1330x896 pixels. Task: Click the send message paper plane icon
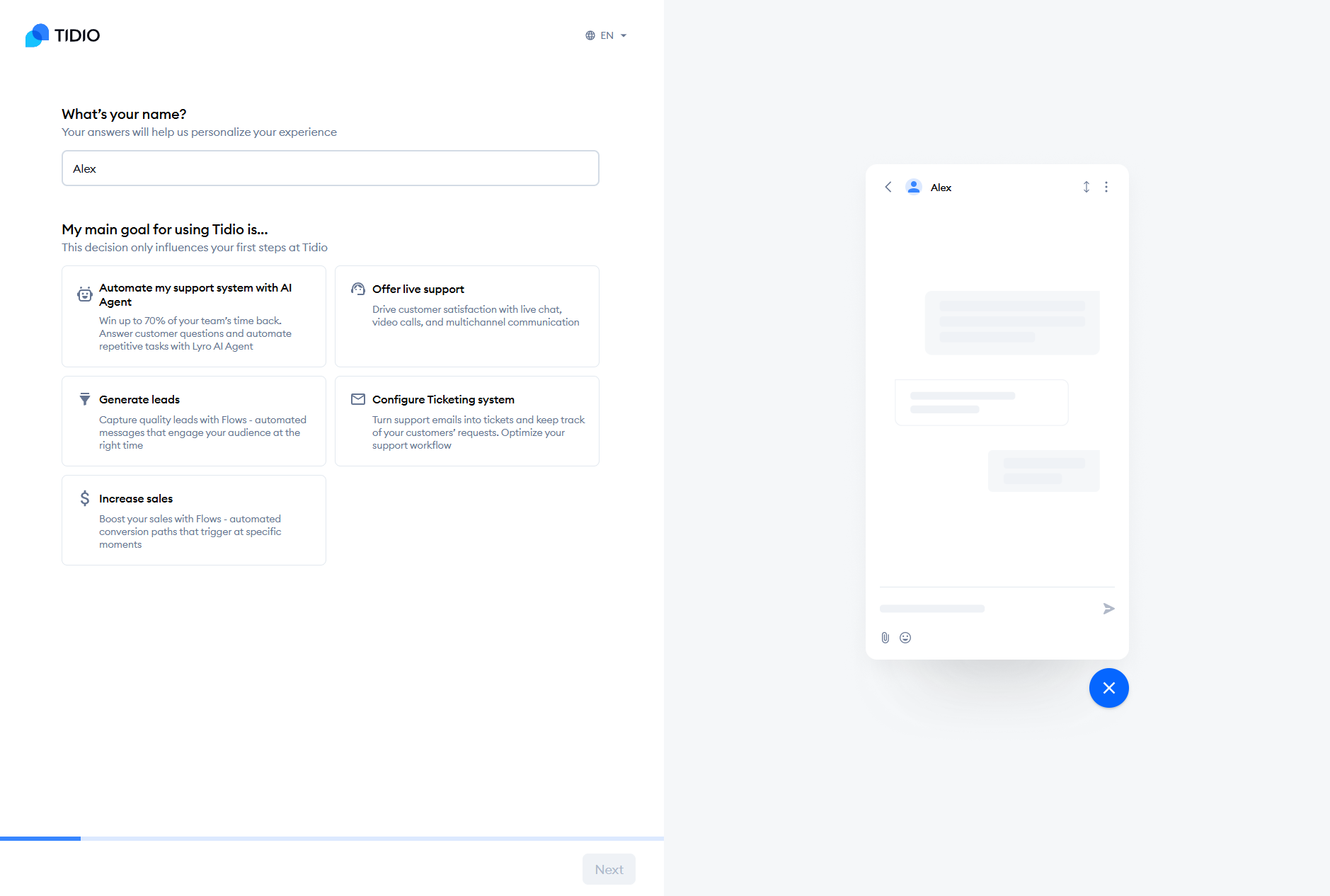(x=1108, y=608)
